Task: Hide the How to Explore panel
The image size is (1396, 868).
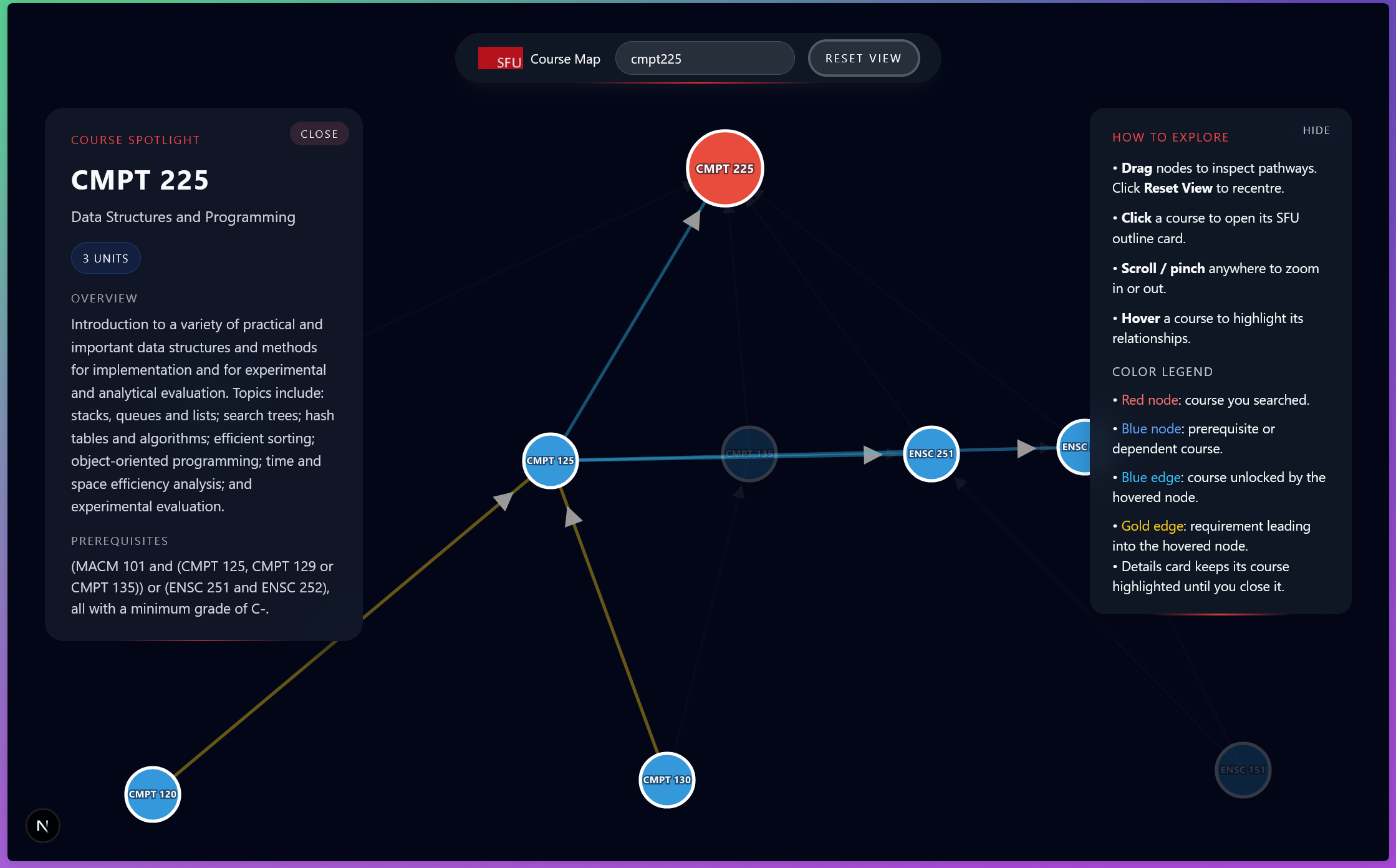Action: pyautogui.click(x=1316, y=130)
